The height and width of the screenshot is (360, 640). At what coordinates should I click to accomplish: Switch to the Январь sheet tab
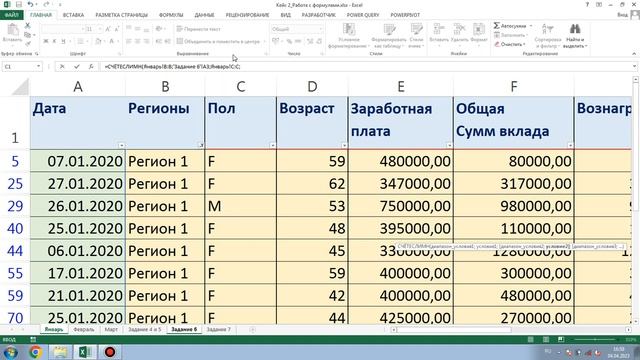pos(54,329)
